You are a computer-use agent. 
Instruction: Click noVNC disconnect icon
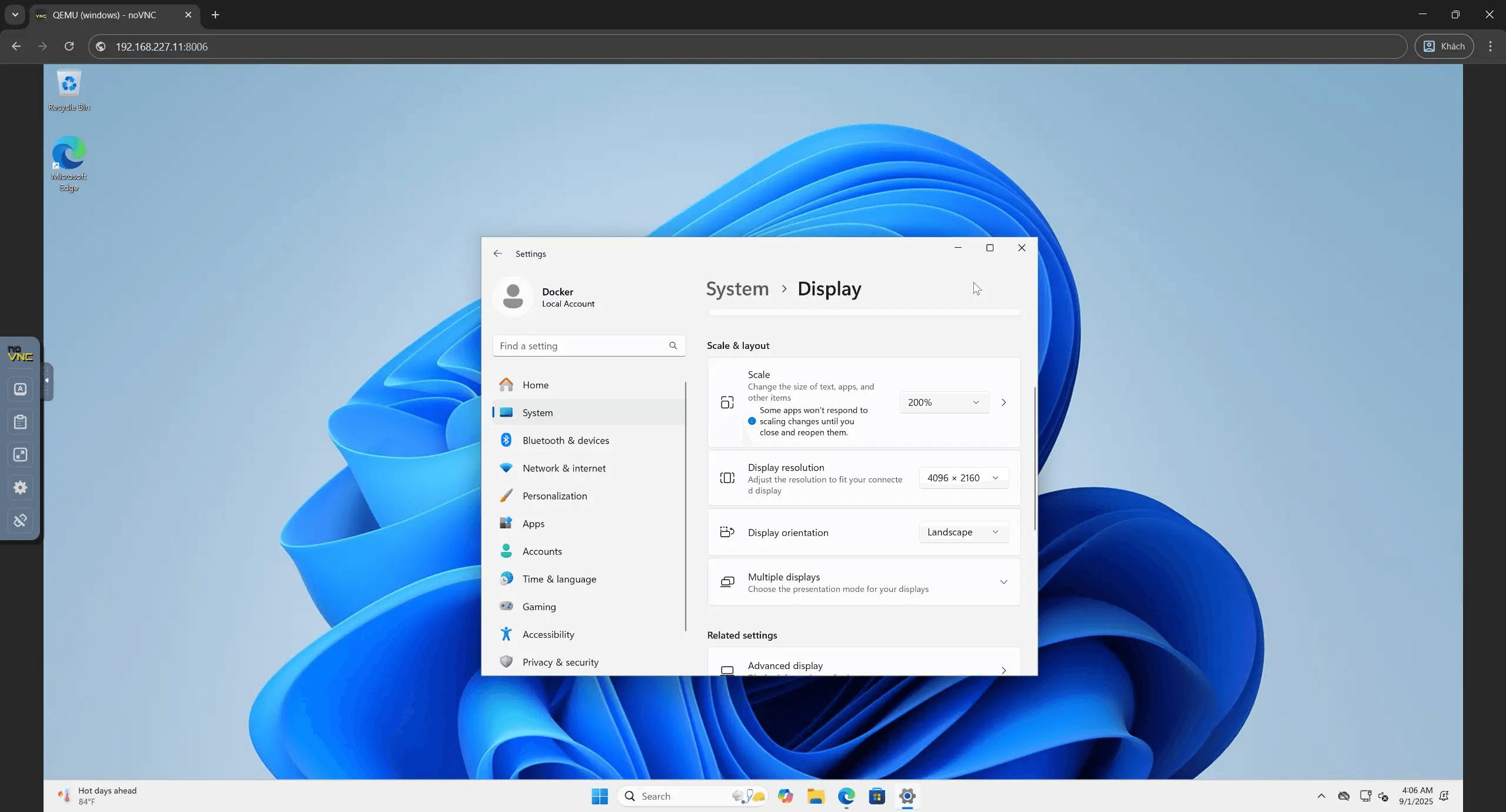point(20,520)
